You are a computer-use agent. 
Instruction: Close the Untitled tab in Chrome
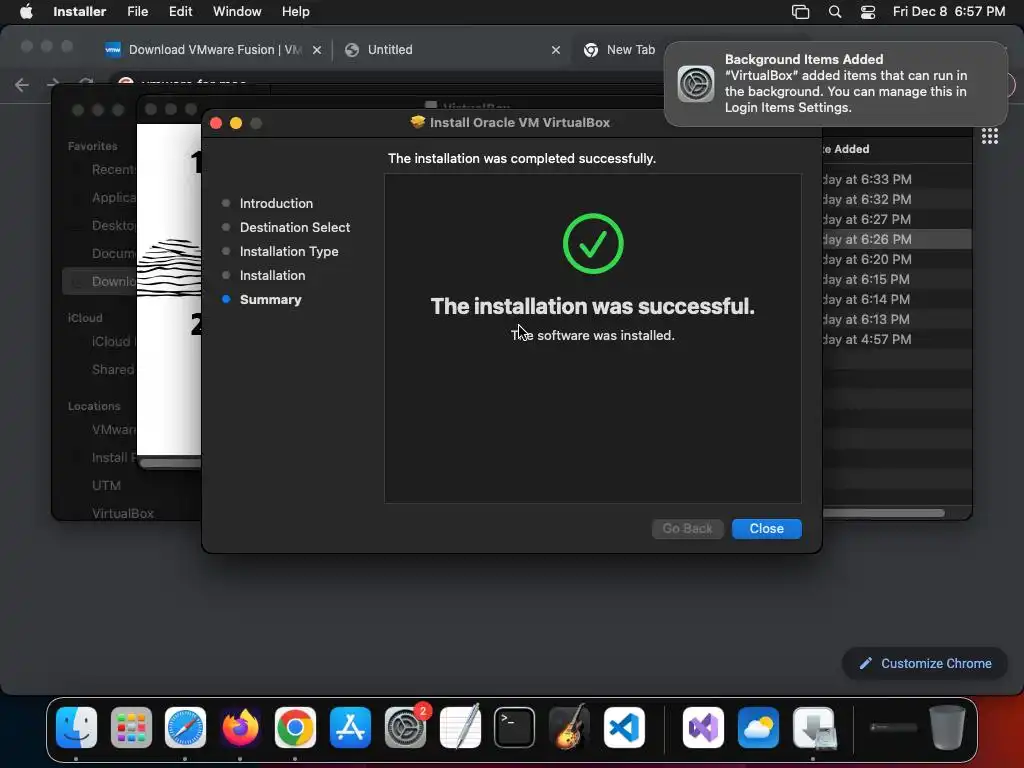click(x=556, y=50)
